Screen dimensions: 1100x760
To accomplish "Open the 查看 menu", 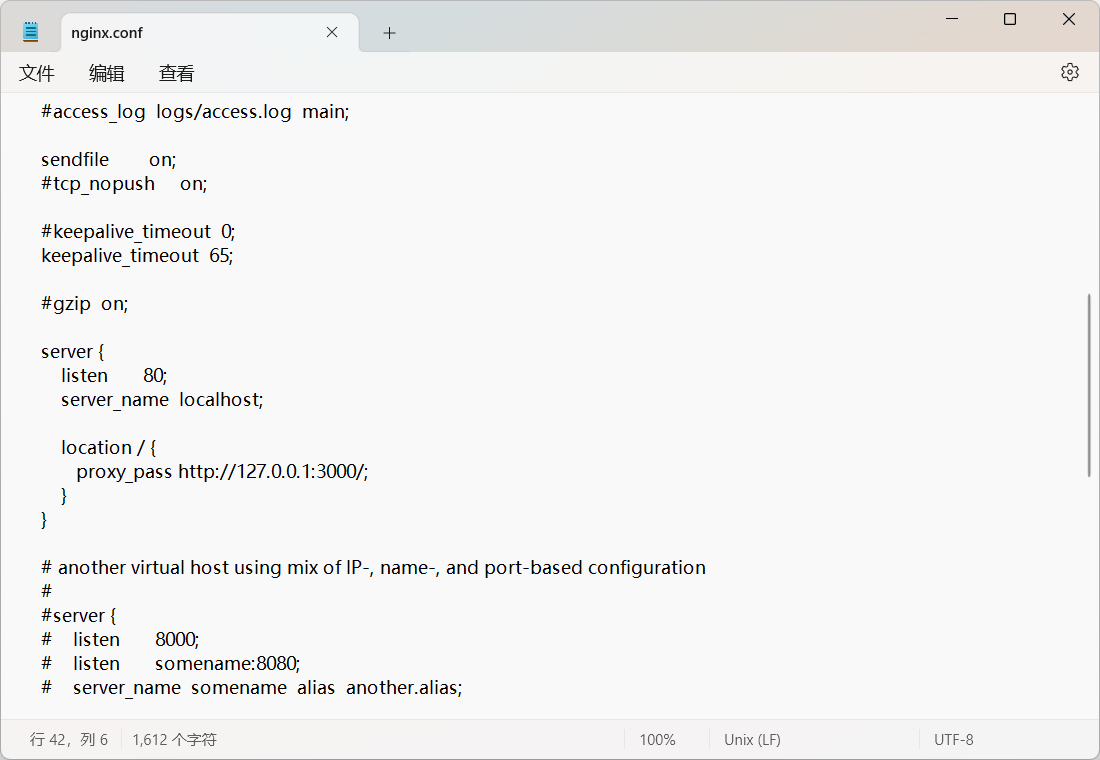I will (x=176, y=73).
